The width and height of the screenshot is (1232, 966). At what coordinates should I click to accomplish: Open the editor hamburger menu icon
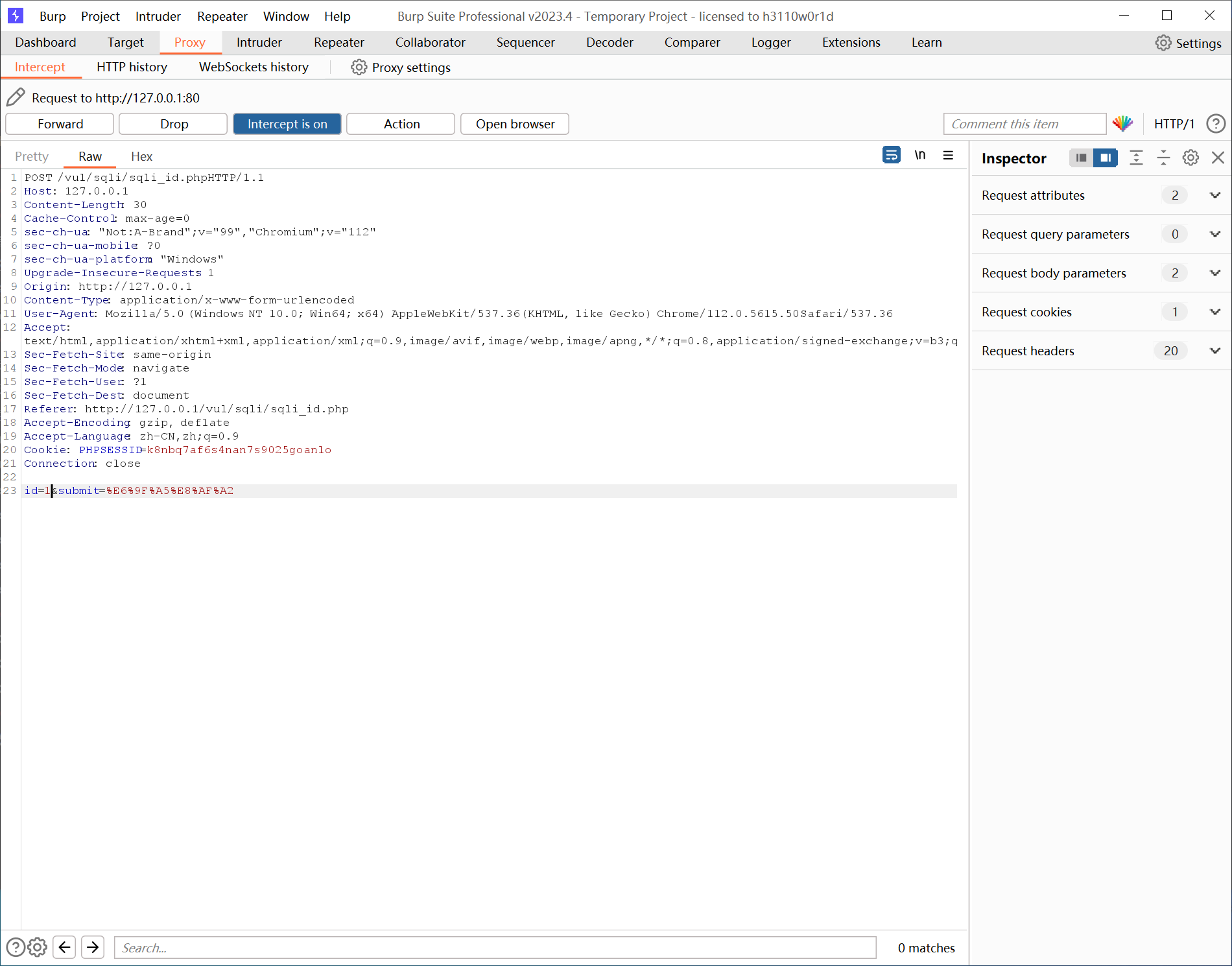(948, 156)
